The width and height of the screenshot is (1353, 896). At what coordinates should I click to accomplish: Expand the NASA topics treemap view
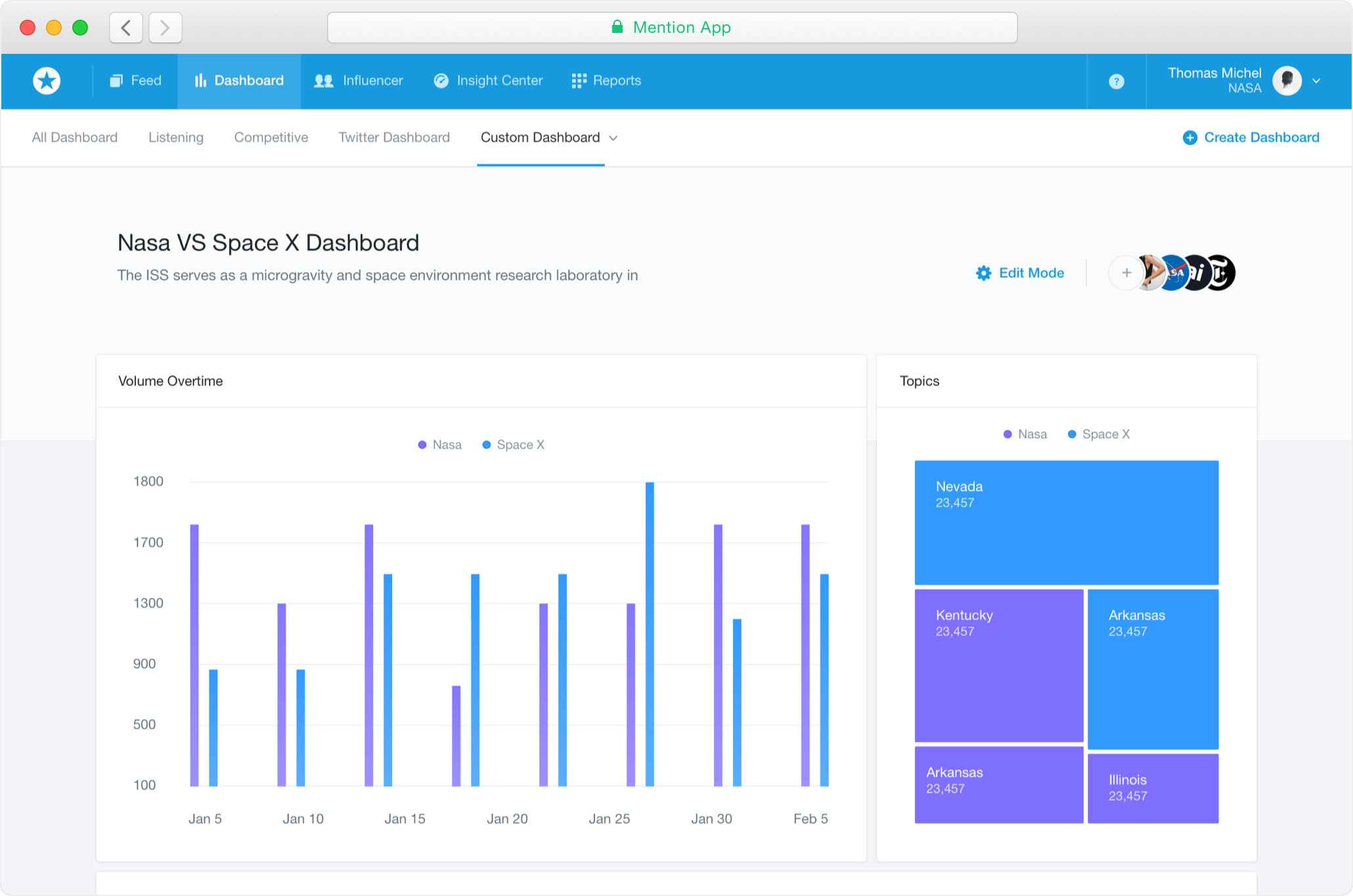1023,434
